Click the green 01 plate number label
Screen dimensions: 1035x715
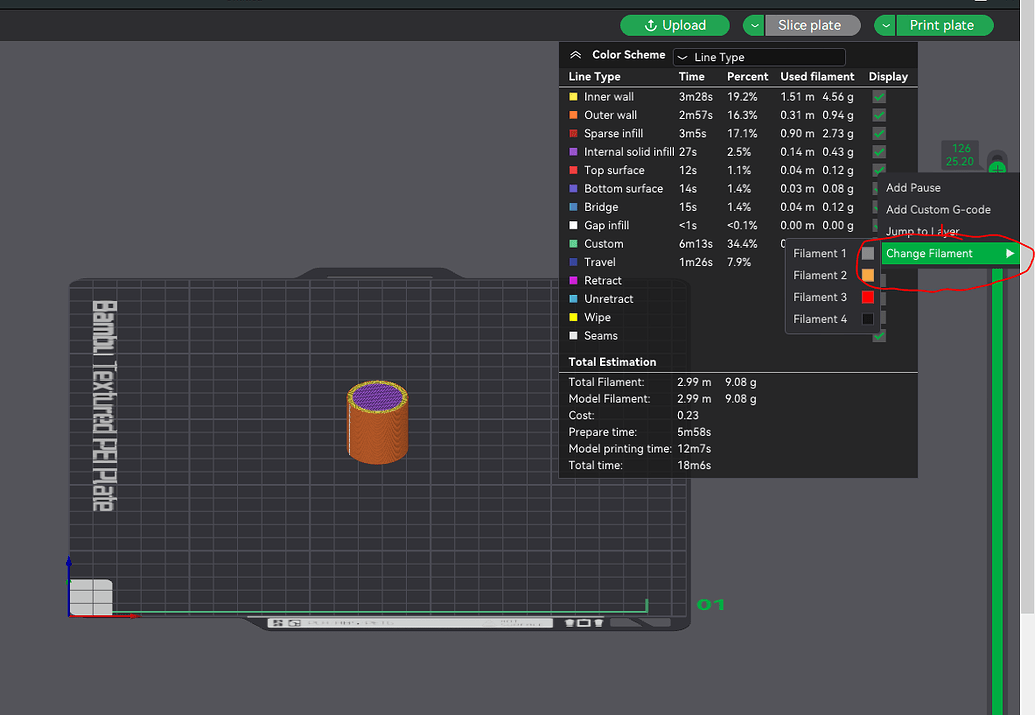(x=710, y=605)
